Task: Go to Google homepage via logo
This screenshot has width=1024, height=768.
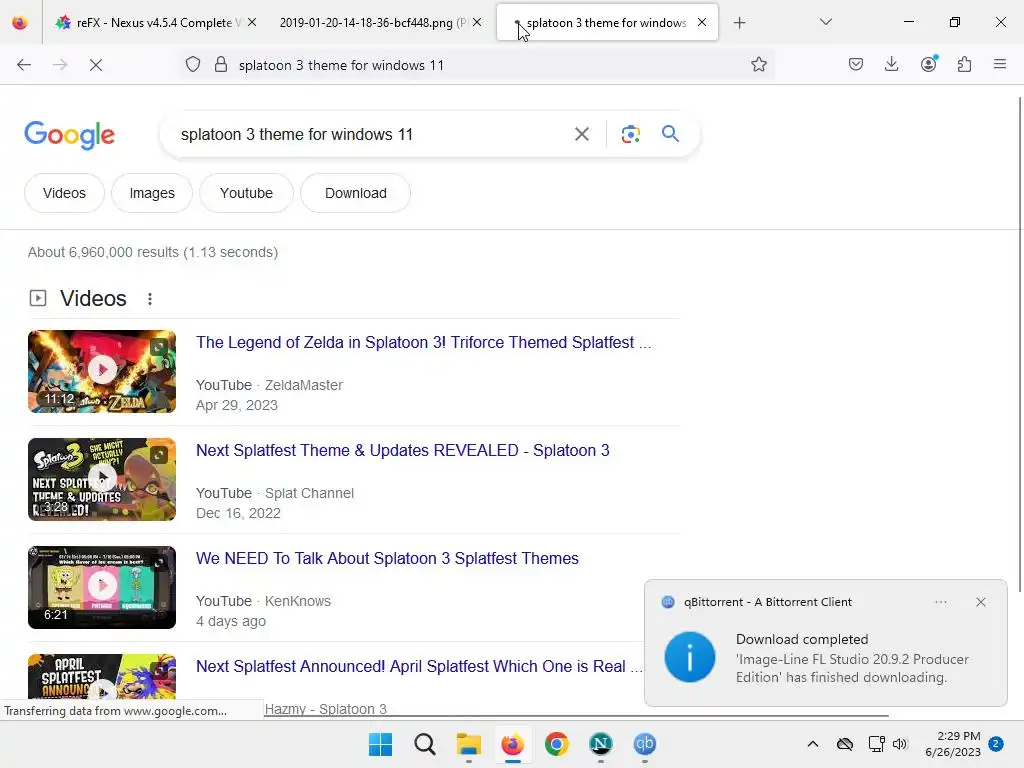Action: pyautogui.click(x=69, y=135)
